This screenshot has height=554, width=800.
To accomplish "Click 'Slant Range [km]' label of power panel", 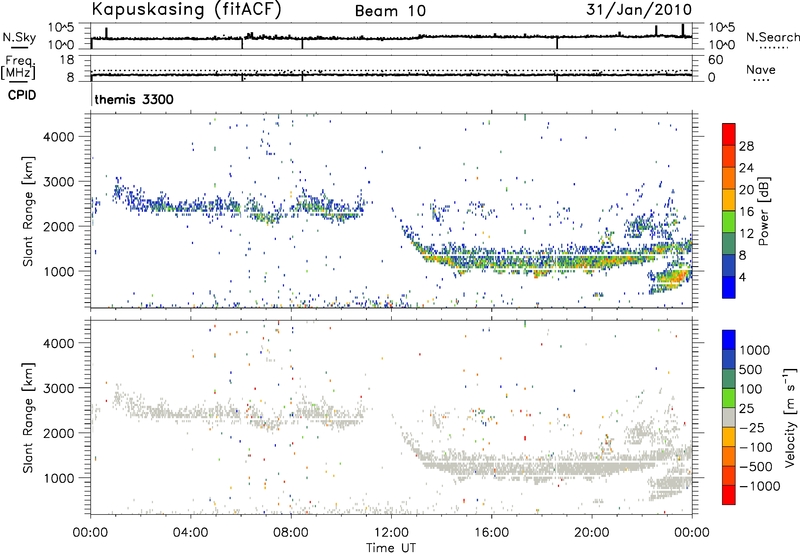I will pos(28,211).
